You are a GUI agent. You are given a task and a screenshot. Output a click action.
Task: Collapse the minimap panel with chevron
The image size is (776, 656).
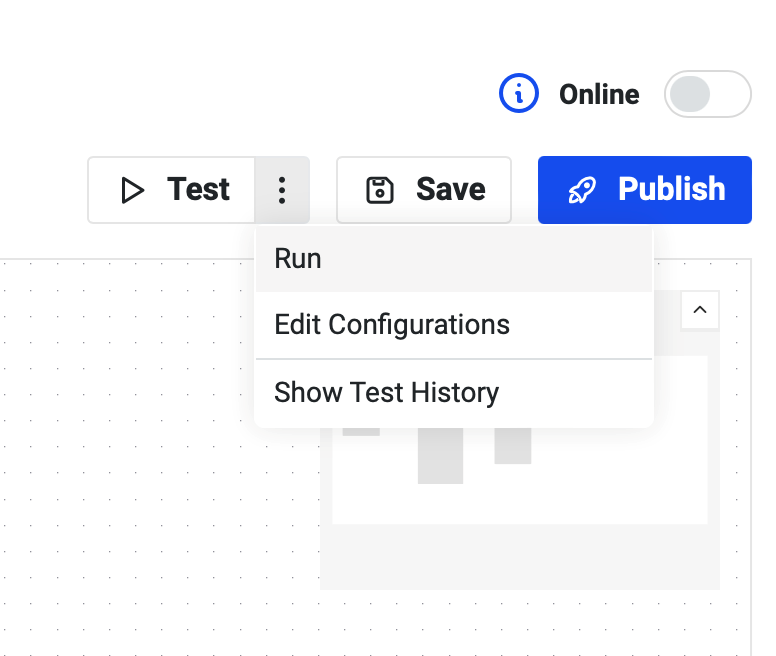700,310
